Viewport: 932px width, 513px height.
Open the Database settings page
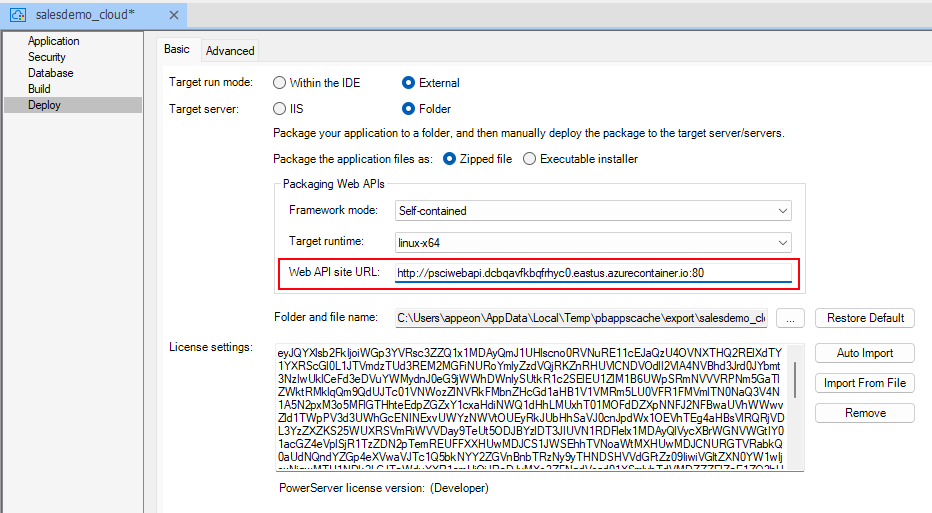[x=51, y=73]
